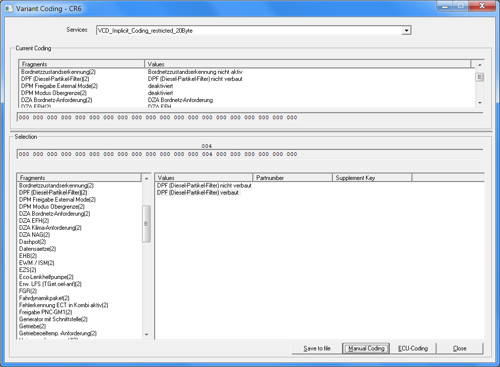The height and width of the screenshot is (367, 500).
Task: Select Fahrdynamikpaket(2) fragment
Action: (44, 298)
